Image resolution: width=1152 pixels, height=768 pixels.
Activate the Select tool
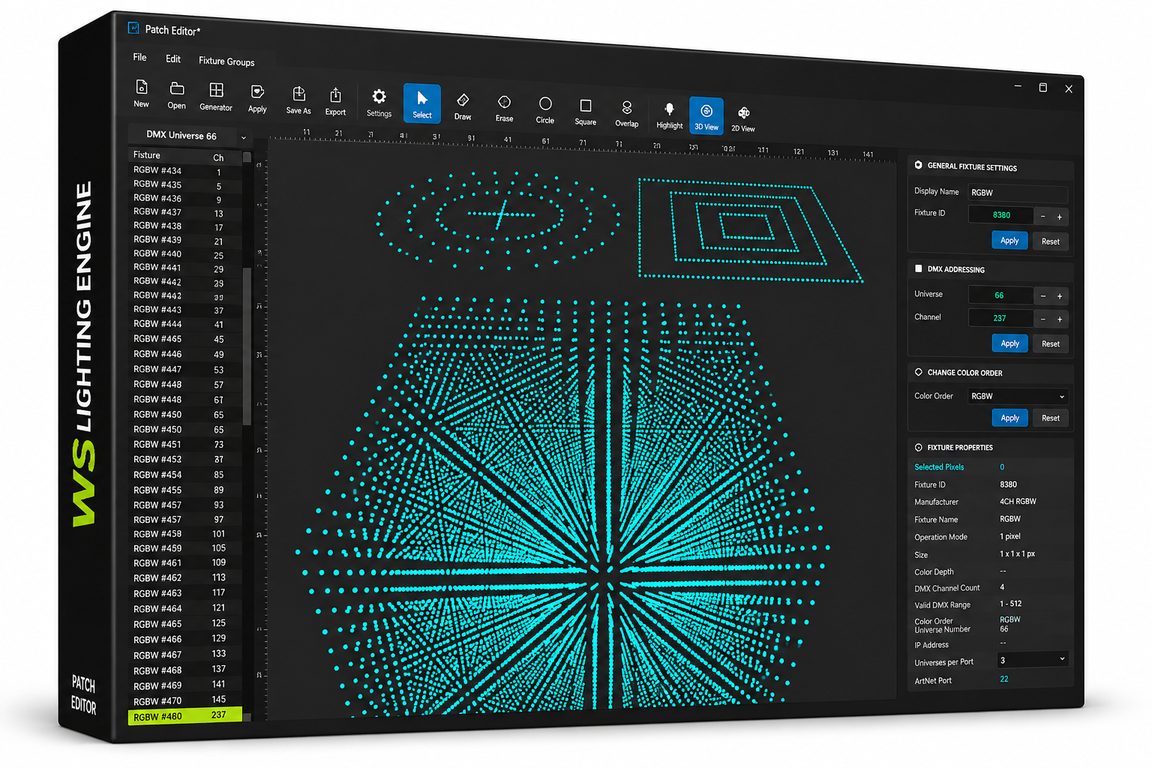point(422,103)
